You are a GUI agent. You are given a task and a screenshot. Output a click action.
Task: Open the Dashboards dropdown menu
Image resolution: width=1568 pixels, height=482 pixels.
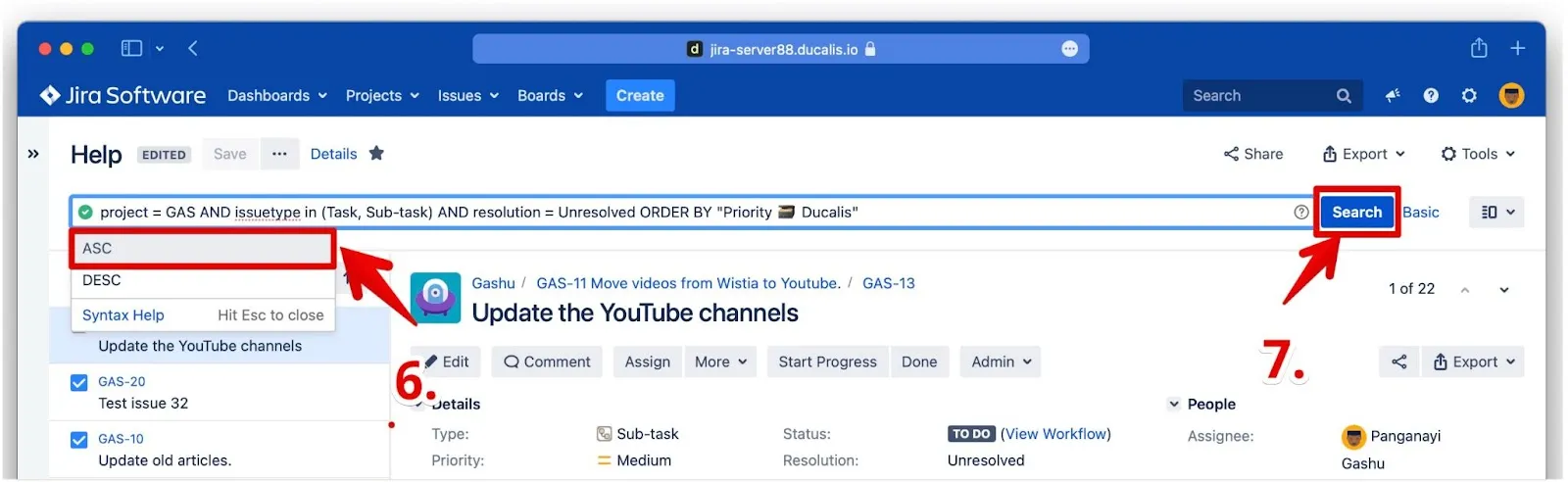point(276,96)
